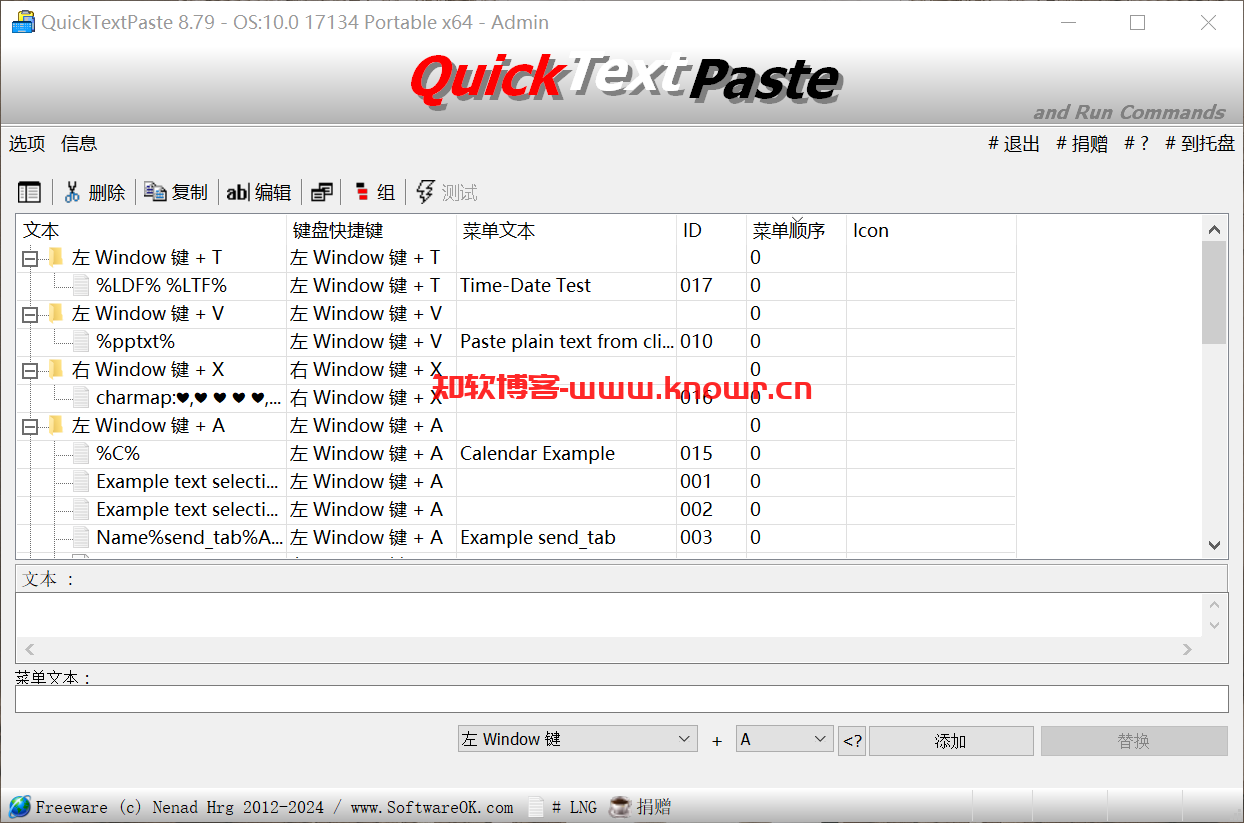Click the list scrollbar up arrow

coord(1214,229)
